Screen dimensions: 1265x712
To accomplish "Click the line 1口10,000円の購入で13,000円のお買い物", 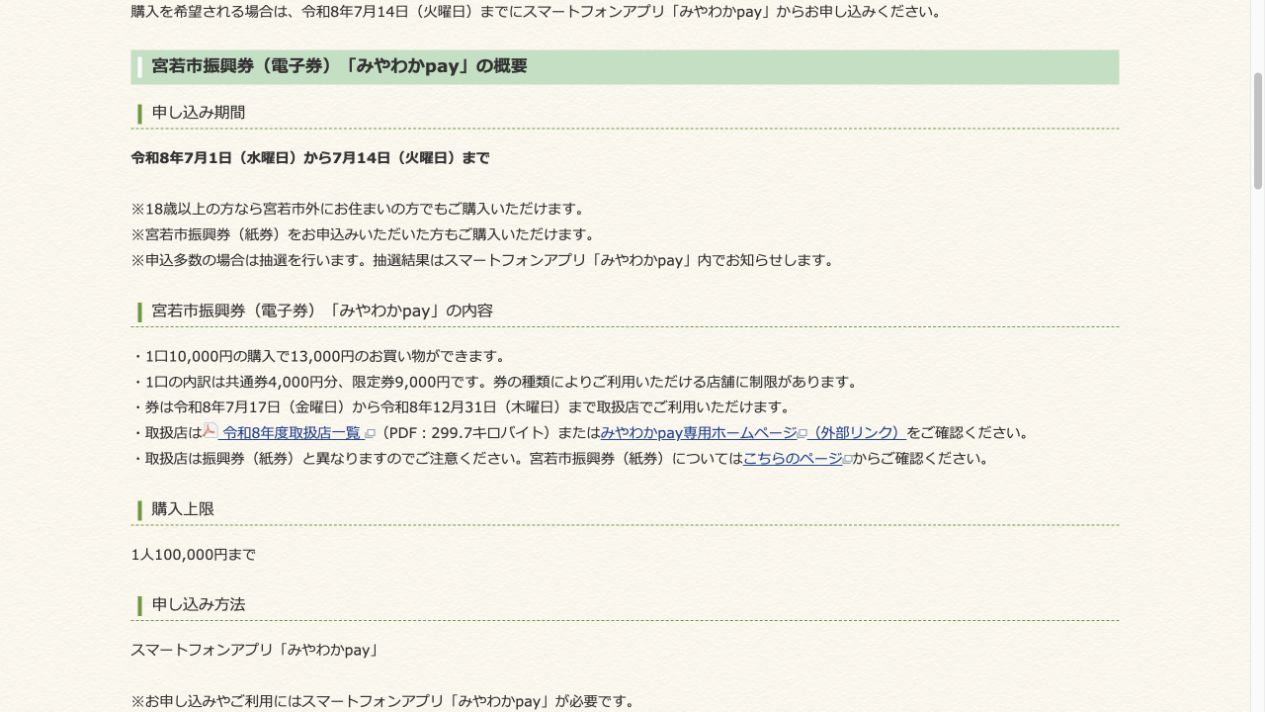I will pos(318,357).
